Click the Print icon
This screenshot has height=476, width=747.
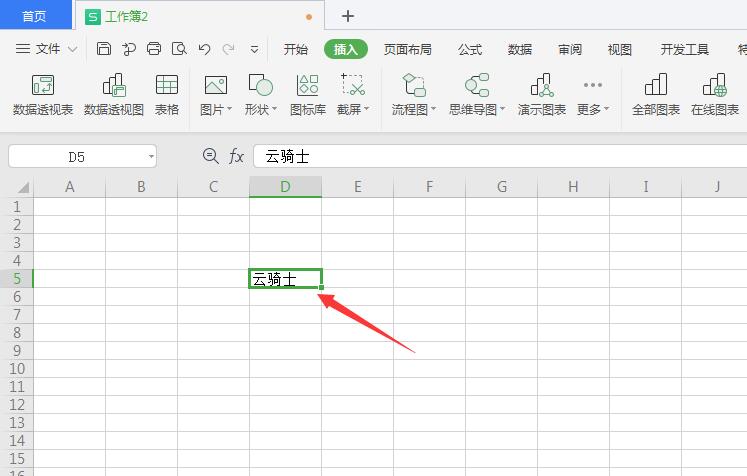[x=153, y=49]
